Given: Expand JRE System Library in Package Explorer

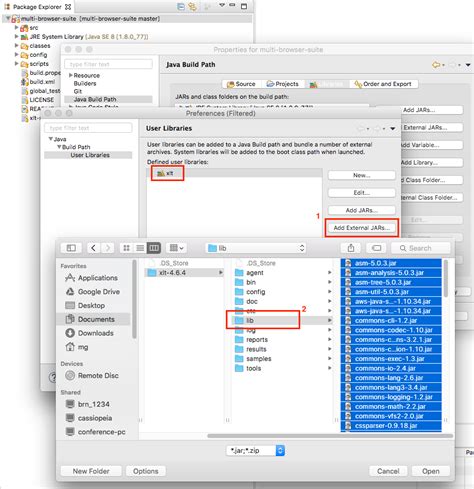Looking at the screenshot, I should tap(16, 37).
